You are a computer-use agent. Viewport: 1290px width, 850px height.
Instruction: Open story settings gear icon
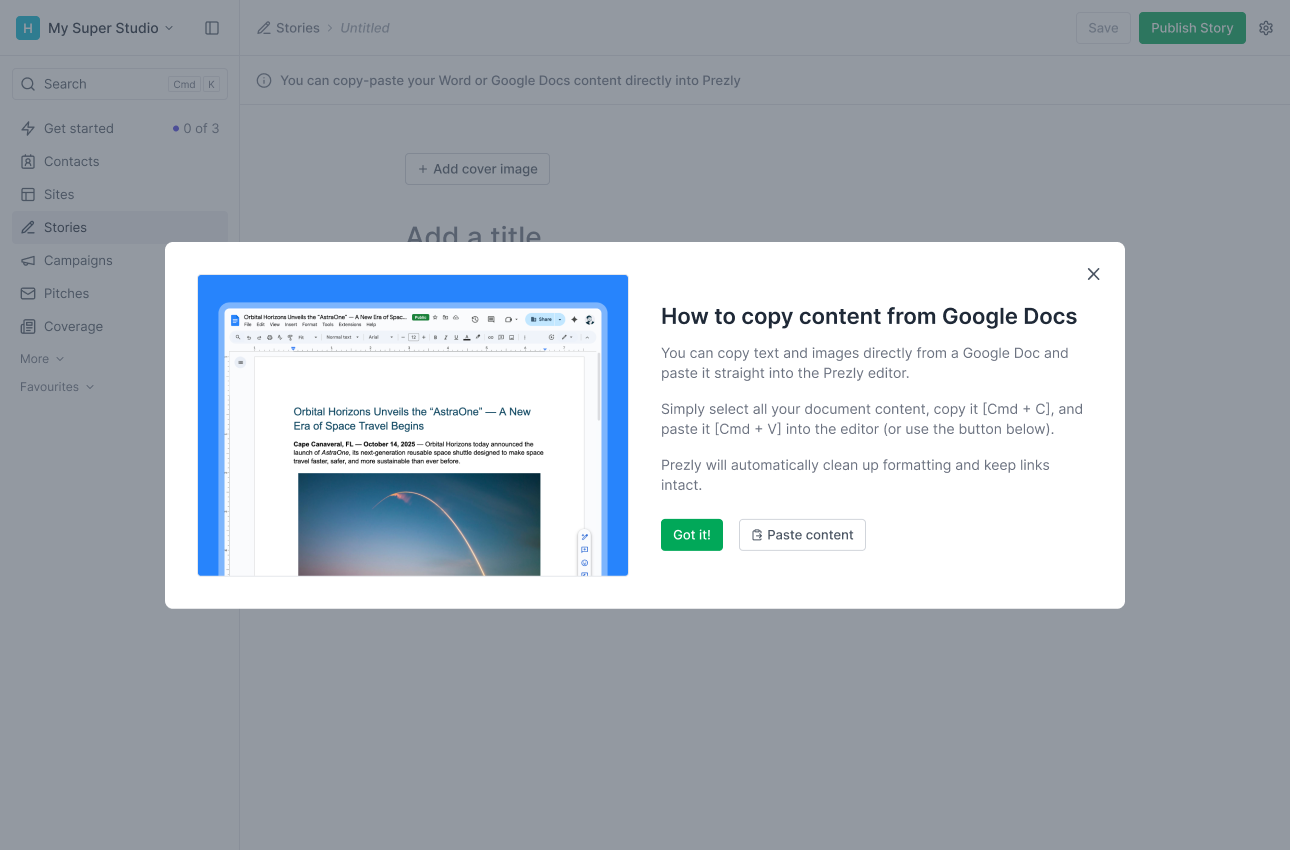pyautogui.click(x=1266, y=28)
